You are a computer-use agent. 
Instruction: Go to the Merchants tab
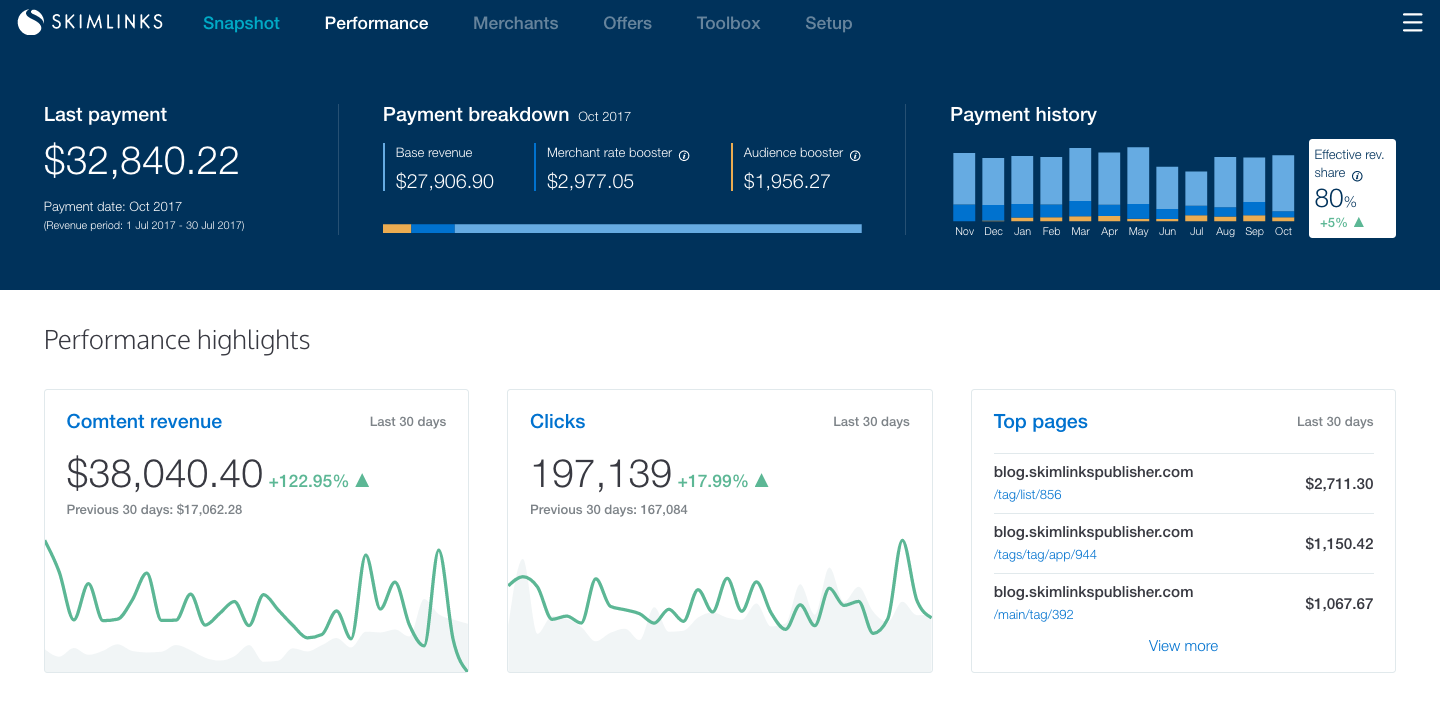pyautogui.click(x=515, y=23)
